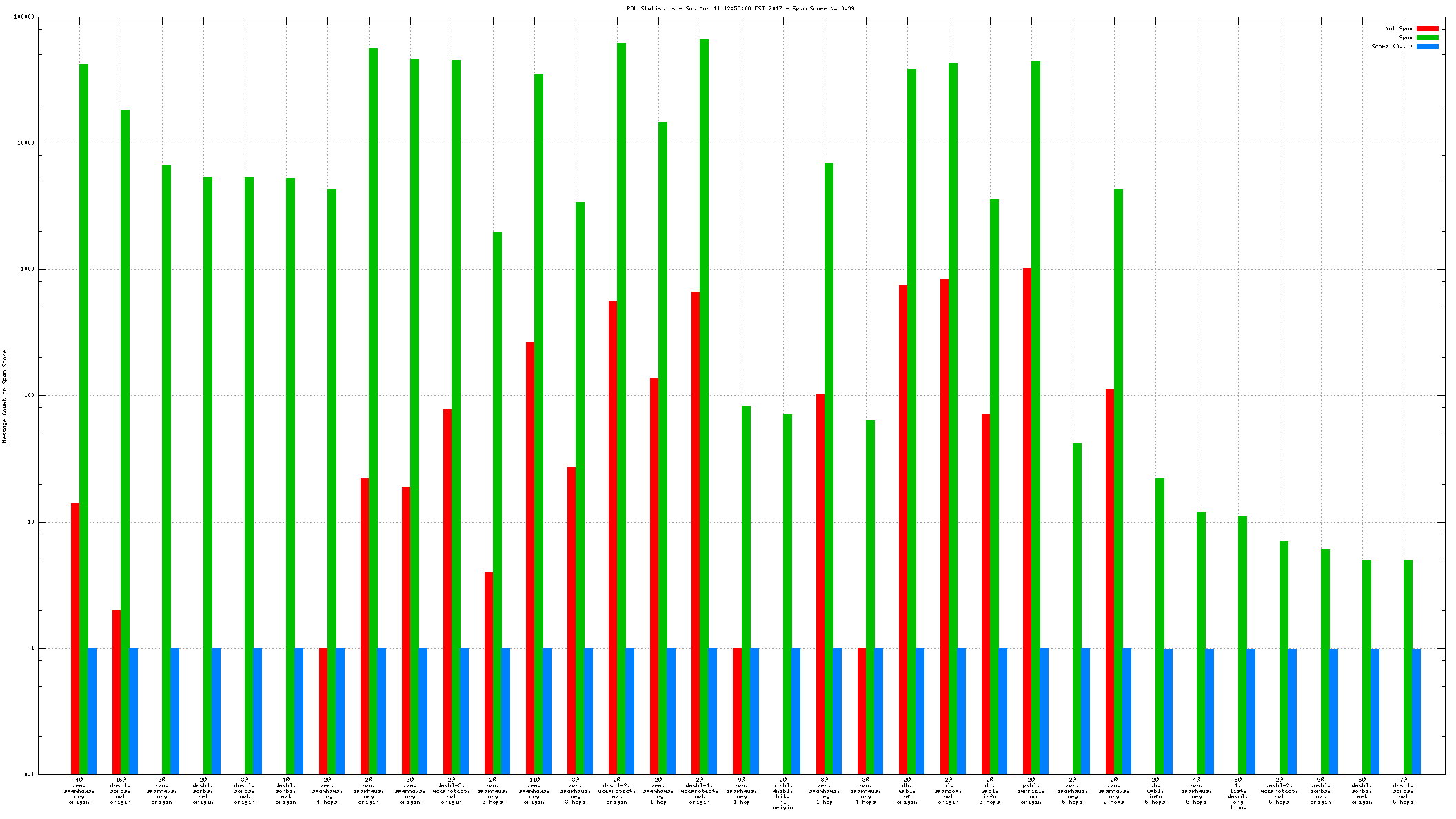Click the 1.list.dnswl.org 1 hop label
This screenshot has width=1456, height=819.
coord(1238,793)
